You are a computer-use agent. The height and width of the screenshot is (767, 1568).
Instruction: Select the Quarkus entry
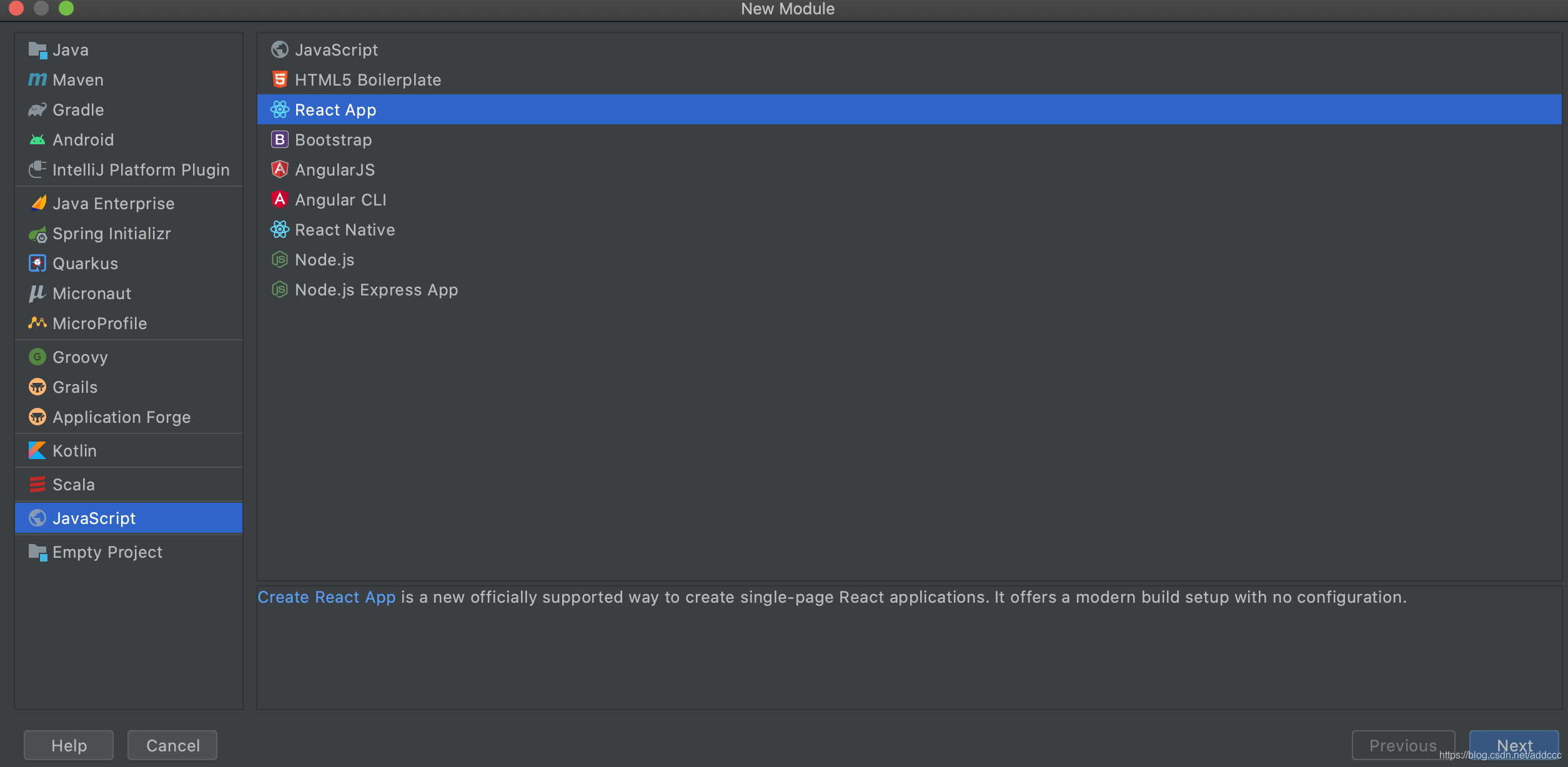tap(129, 264)
